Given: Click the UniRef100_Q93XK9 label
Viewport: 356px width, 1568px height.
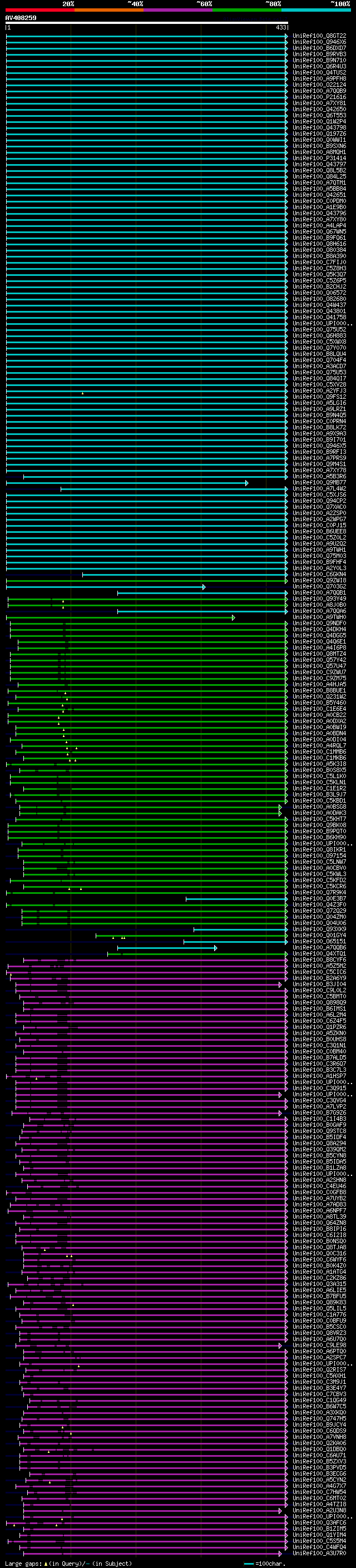Looking at the screenshot, I should (319, 930).
